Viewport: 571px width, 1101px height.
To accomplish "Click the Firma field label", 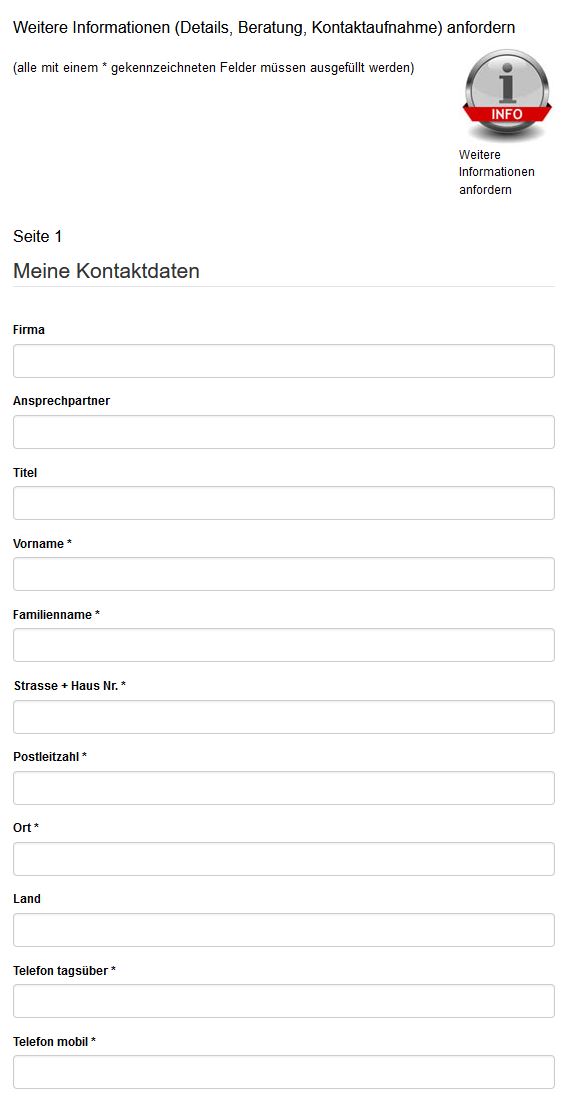I will click(29, 329).
